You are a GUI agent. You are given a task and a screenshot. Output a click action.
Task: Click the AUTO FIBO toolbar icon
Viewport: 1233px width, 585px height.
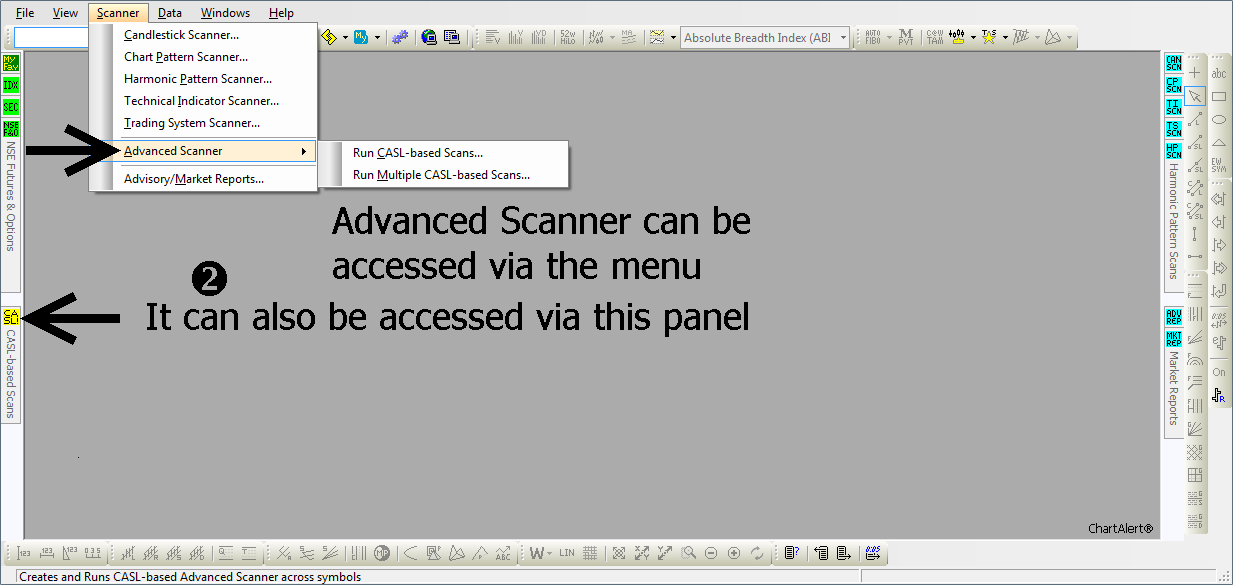(x=872, y=38)
